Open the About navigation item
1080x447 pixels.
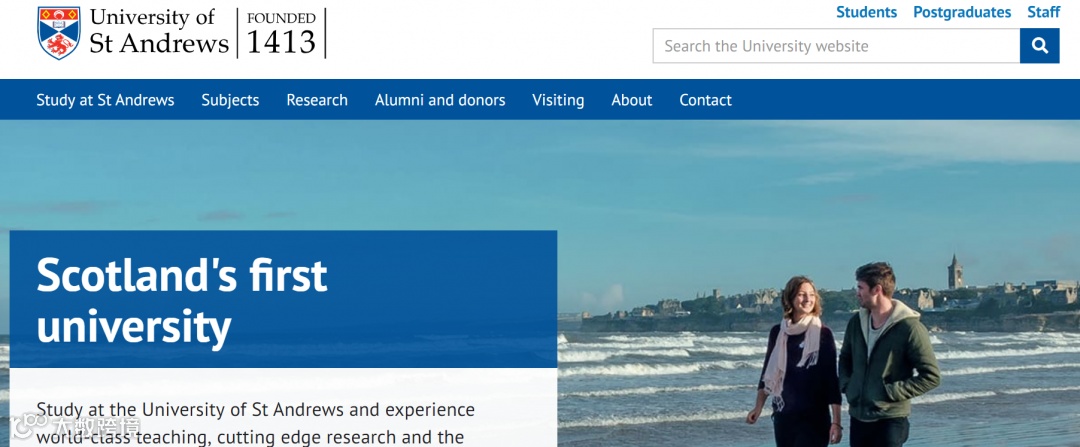632,100
